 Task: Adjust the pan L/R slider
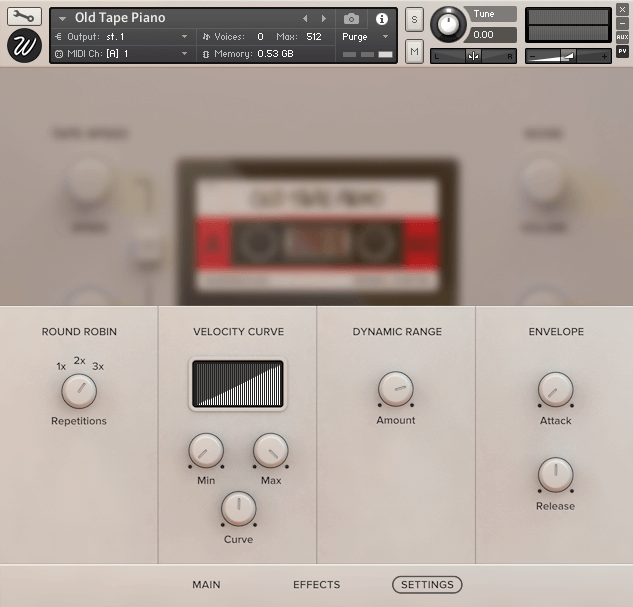473,56
